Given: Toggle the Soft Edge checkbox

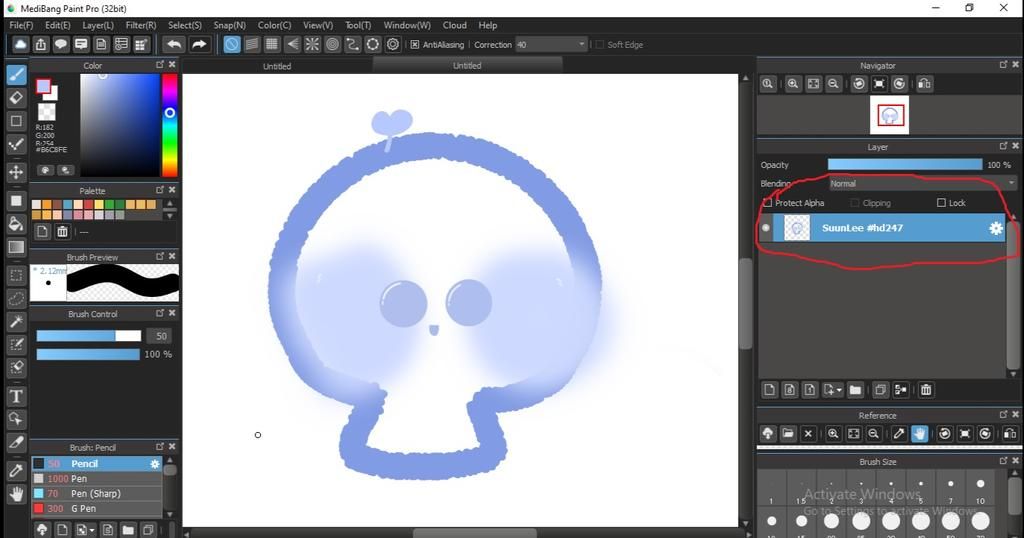Looking at the screenshot, I should point(600,44).
